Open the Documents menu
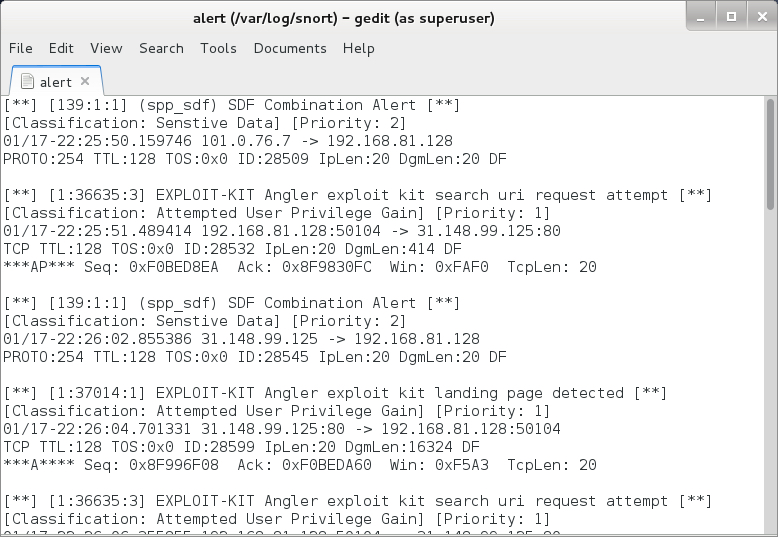778x537 pixels. click(x=290, y=48)
